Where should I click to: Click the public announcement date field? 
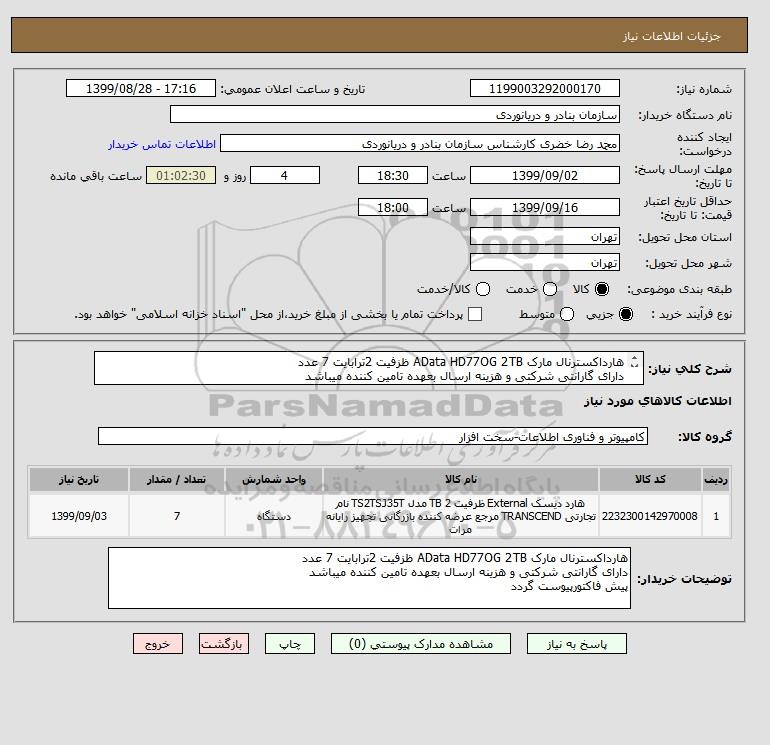coord(141,89)
